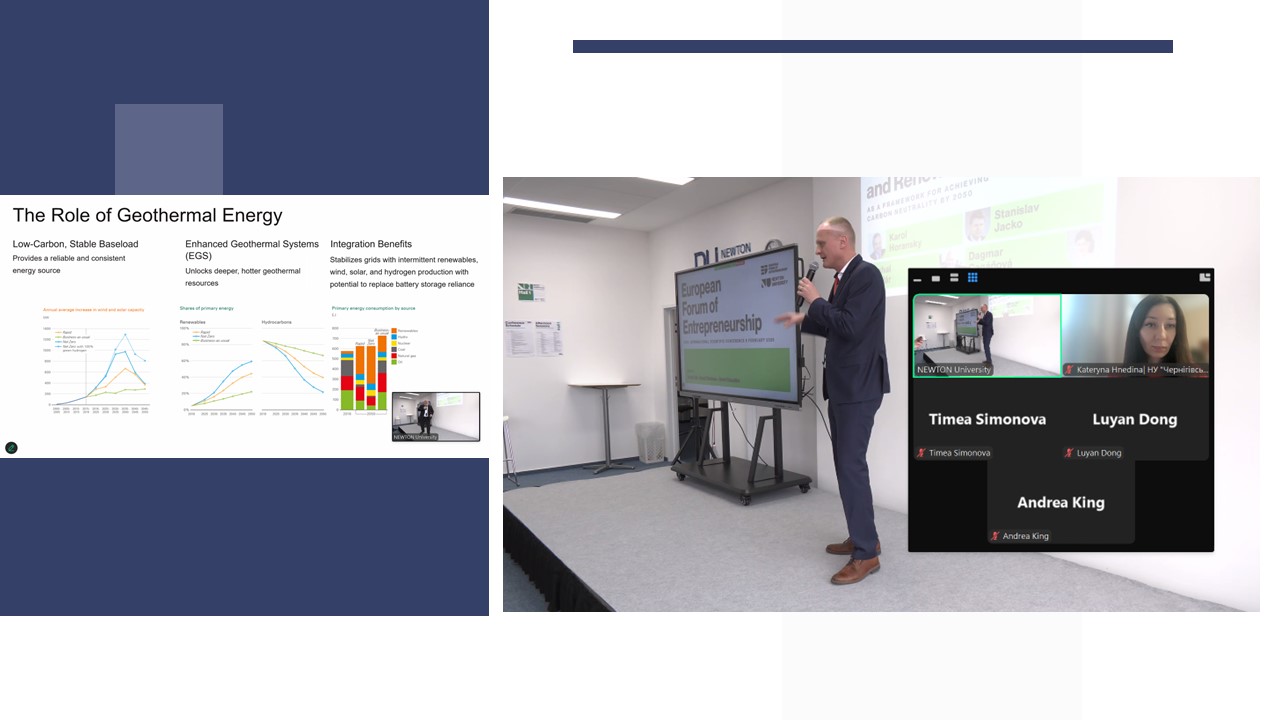Click the large Andrea King name tile

[x=1061, y=502]
